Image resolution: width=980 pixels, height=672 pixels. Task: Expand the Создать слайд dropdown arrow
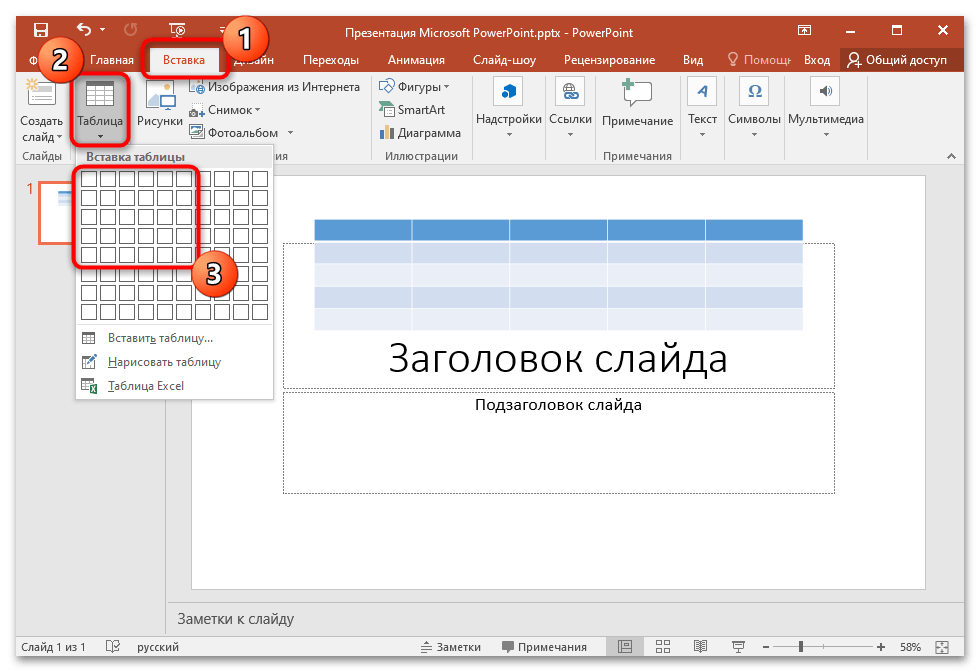tap(59, 137)
